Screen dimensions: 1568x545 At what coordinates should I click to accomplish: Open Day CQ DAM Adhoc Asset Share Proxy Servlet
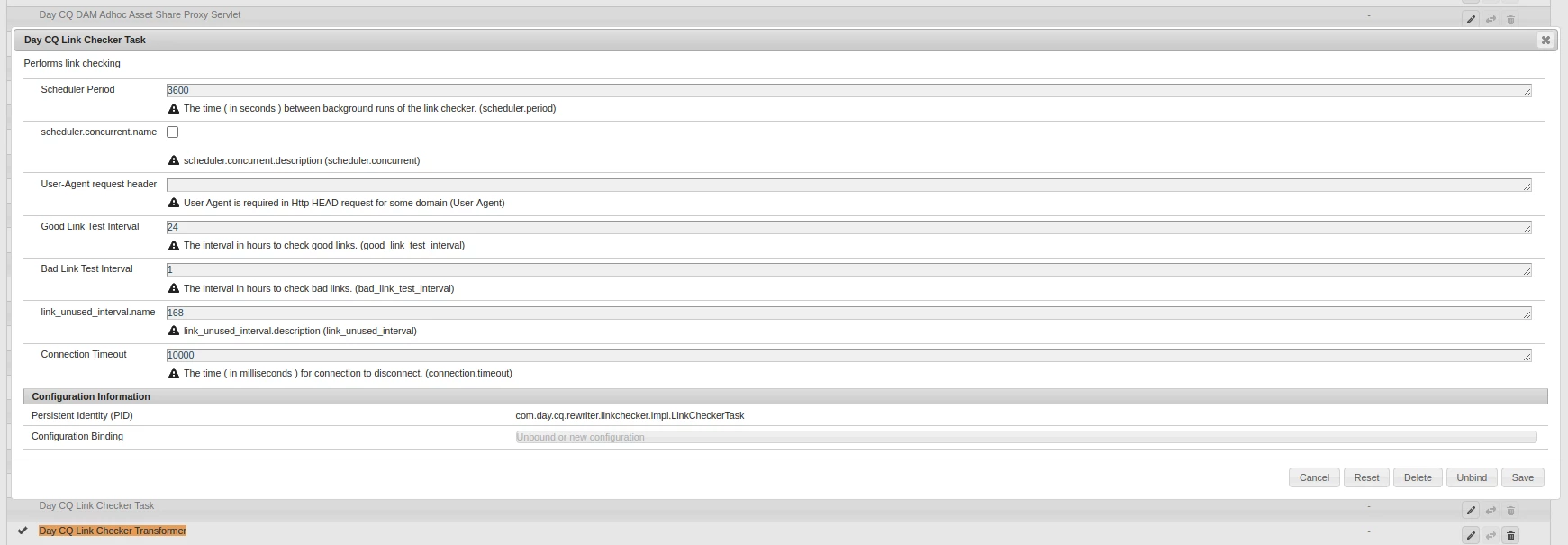[x=140, y=14]
